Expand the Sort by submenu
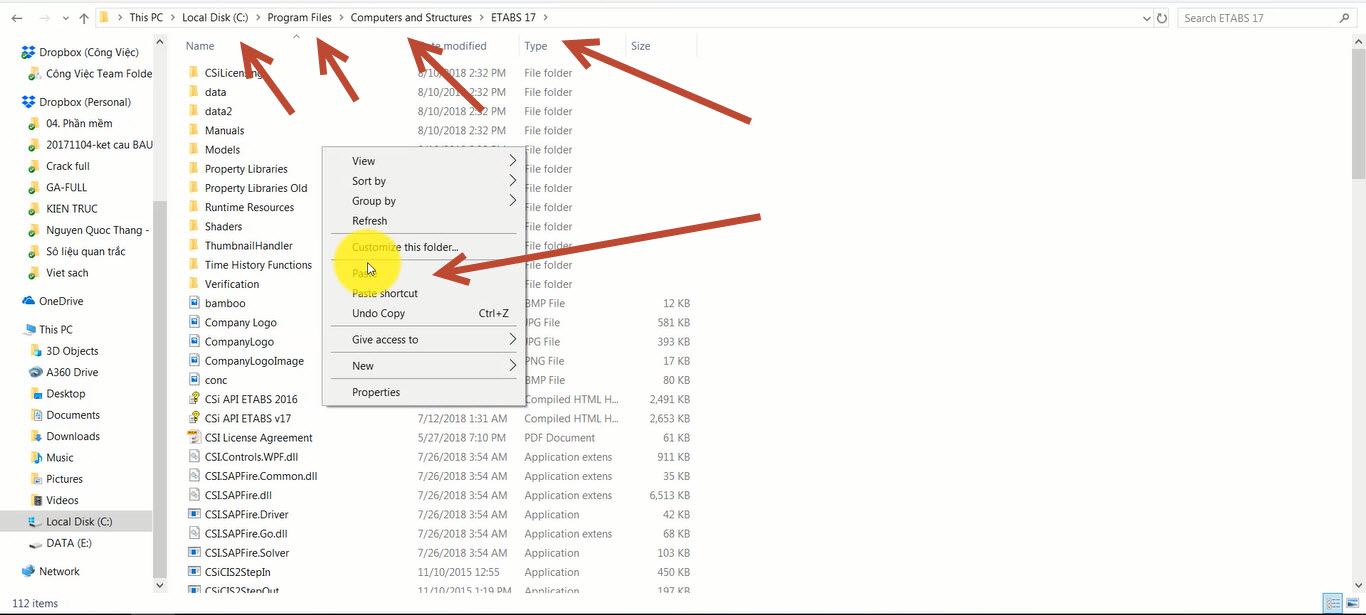Image resolution: width=1366 pixels, height=615 pixels. (368, 180)
